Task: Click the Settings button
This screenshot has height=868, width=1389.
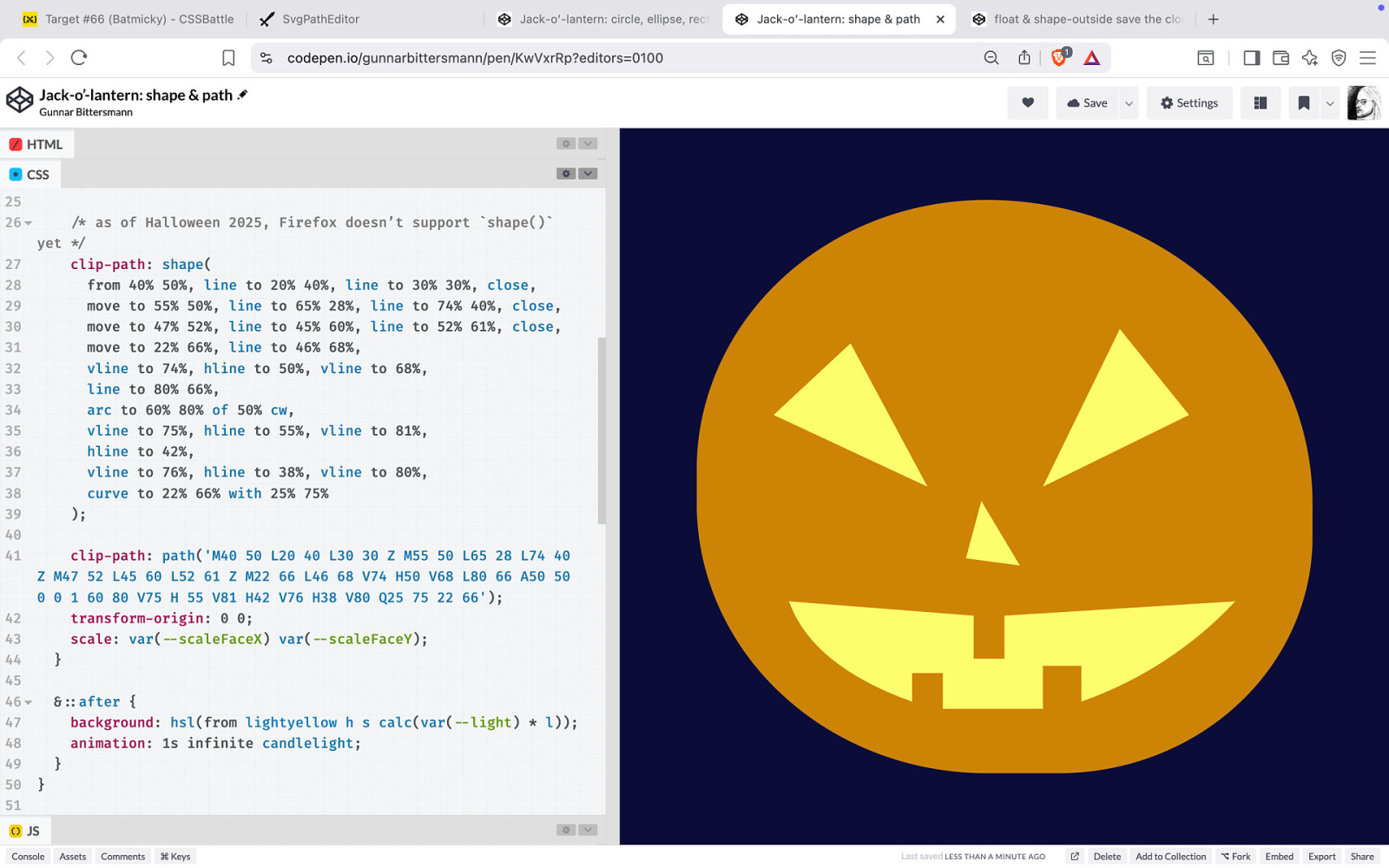Action: (1188, 103)
